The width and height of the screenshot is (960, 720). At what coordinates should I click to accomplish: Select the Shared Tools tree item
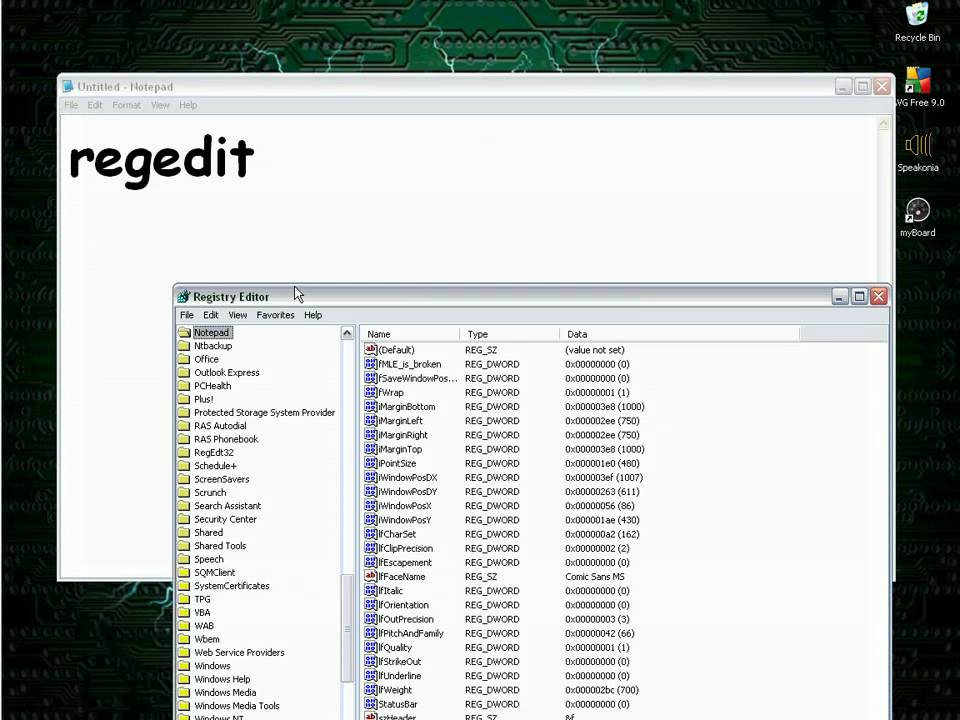(220, 546)
